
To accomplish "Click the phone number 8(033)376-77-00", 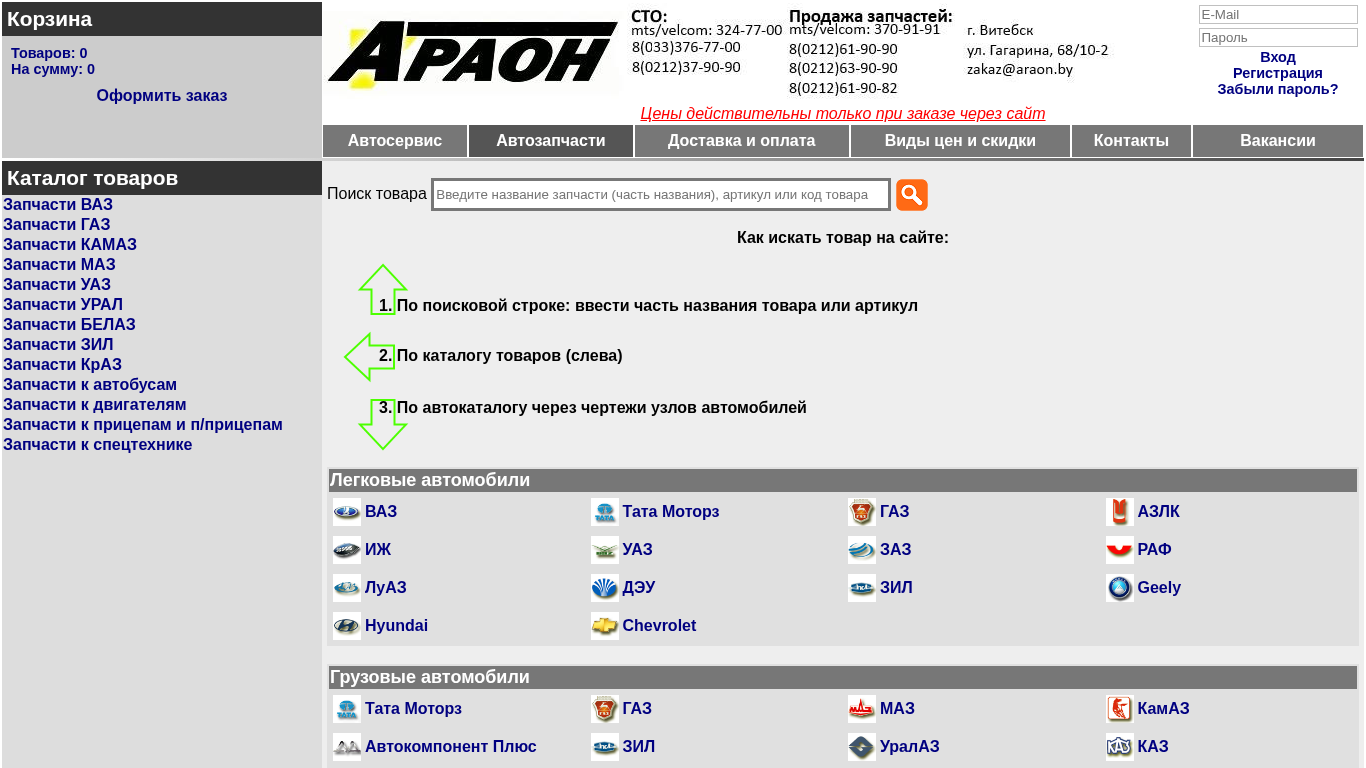I will click(x=686, y=48).
